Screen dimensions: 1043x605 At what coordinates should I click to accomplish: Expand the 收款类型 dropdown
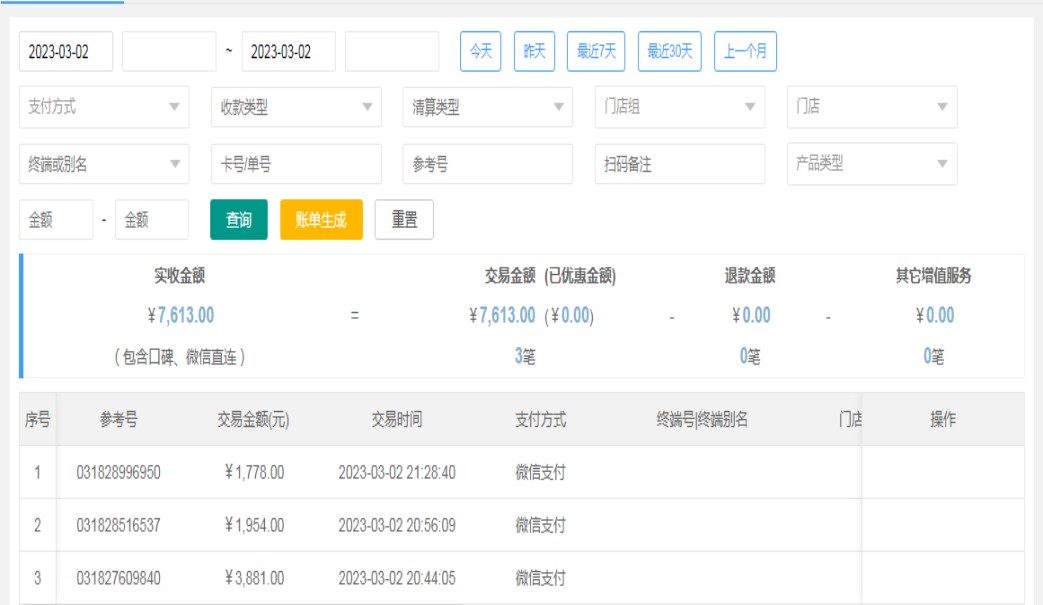(296, 107)
